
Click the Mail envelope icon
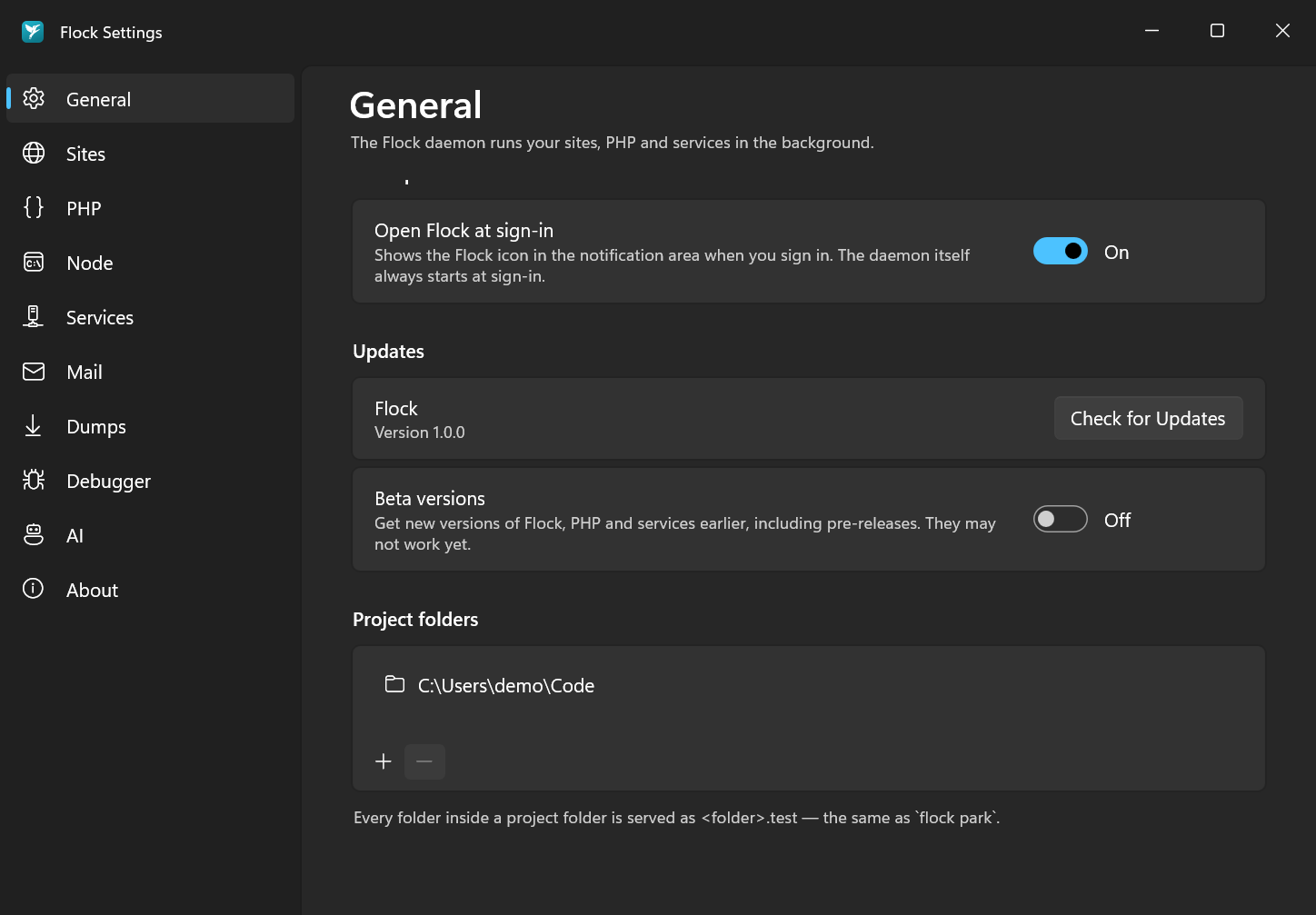pyautogui.click(x=34, y=372)
